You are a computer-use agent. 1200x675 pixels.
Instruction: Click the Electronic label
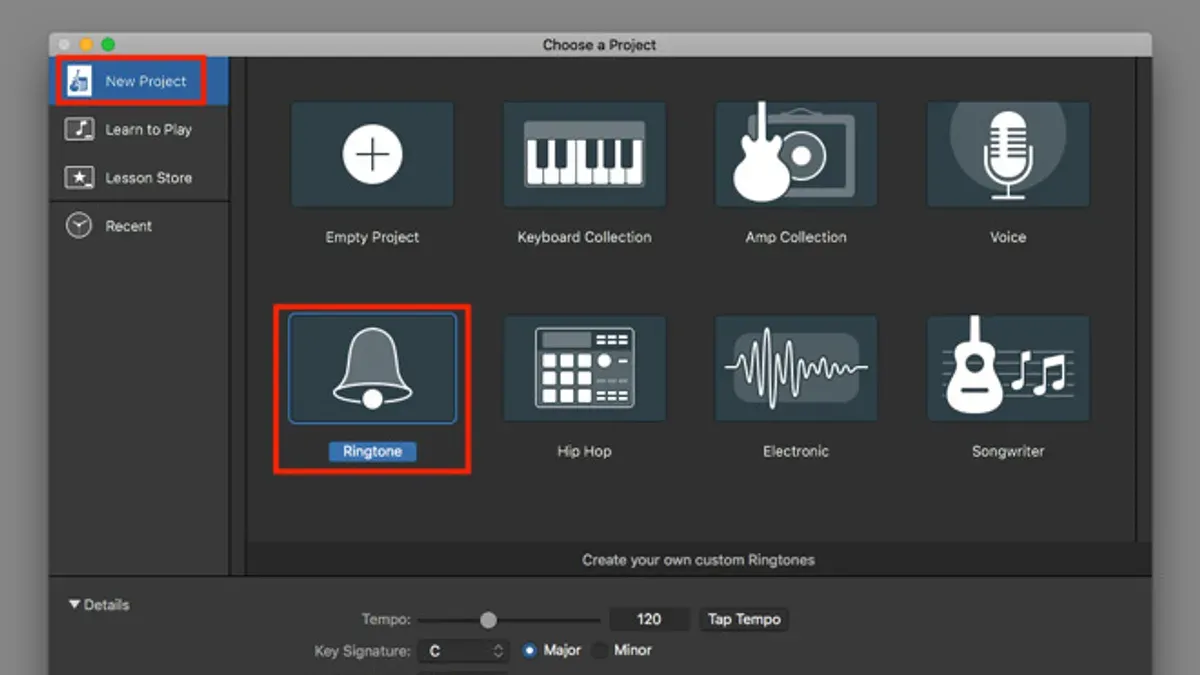click(x=796, y=451)
